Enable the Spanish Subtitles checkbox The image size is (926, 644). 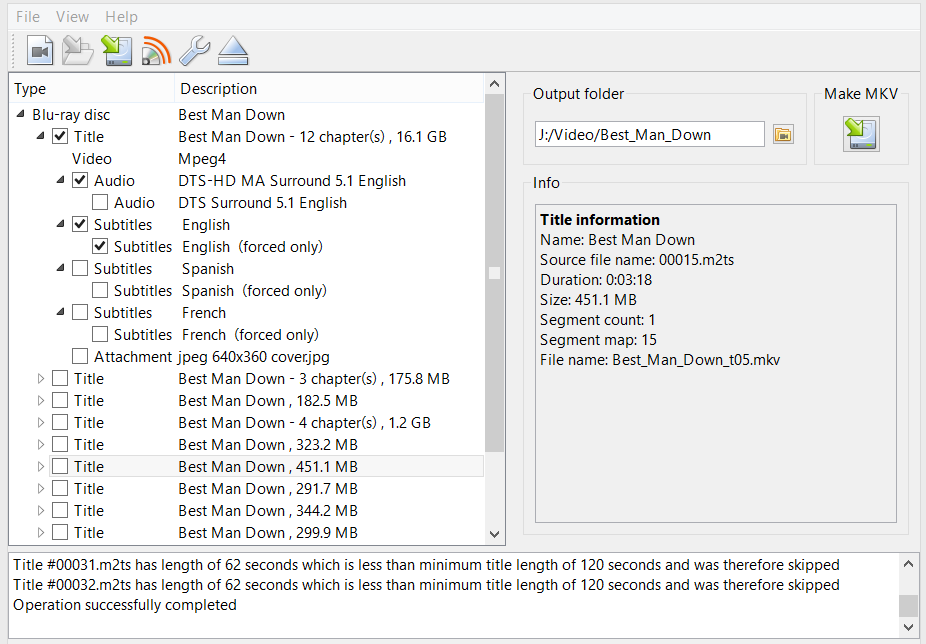(80, 269)
